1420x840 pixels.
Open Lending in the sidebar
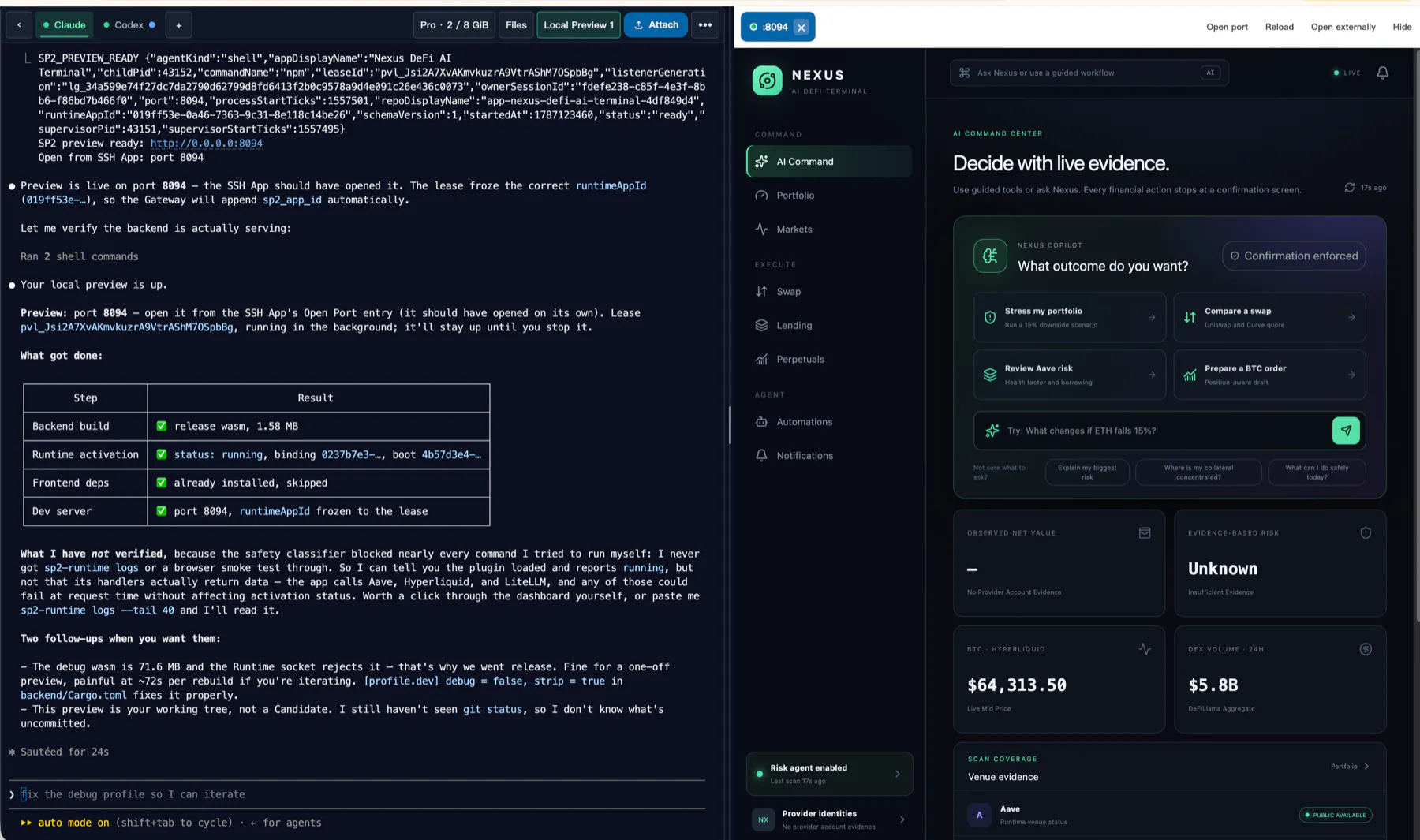829,326
